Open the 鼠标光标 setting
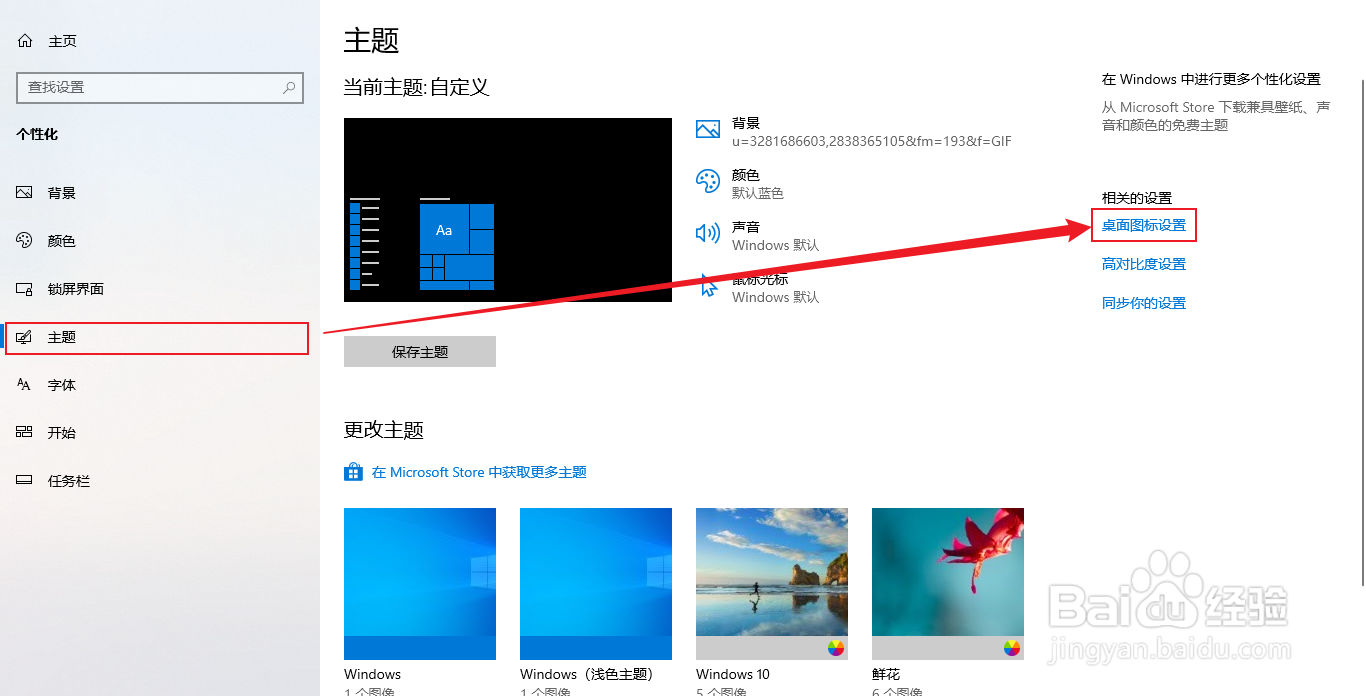This screenshot has width=1366, height=696. pyautogui.click(x=757, y=288)
